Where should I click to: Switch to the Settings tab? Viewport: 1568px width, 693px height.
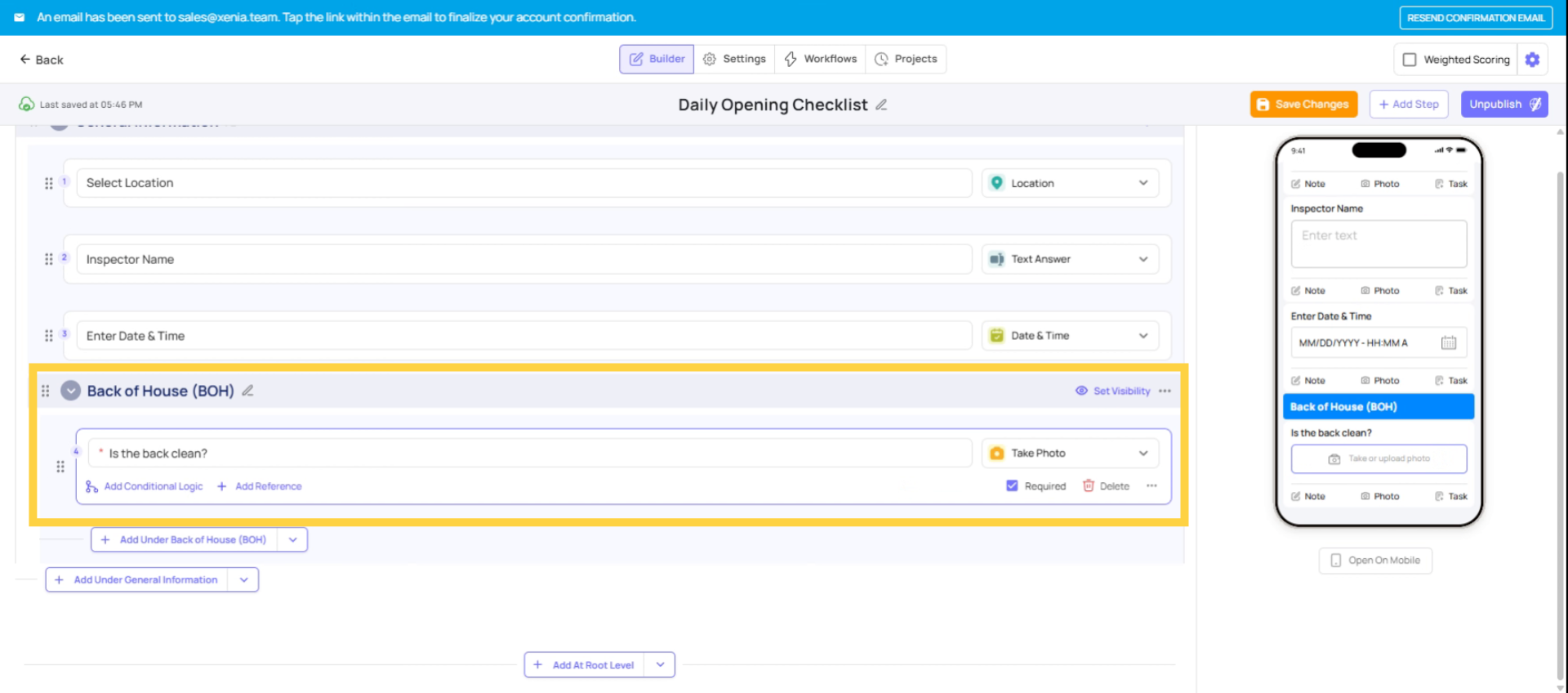734,59
